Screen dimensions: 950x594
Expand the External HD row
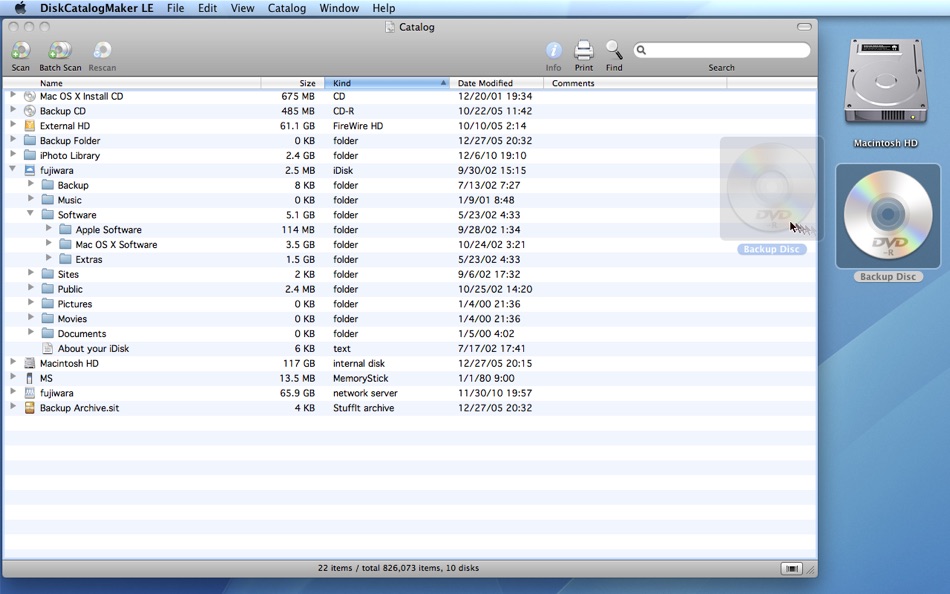(x=13, y=125)
